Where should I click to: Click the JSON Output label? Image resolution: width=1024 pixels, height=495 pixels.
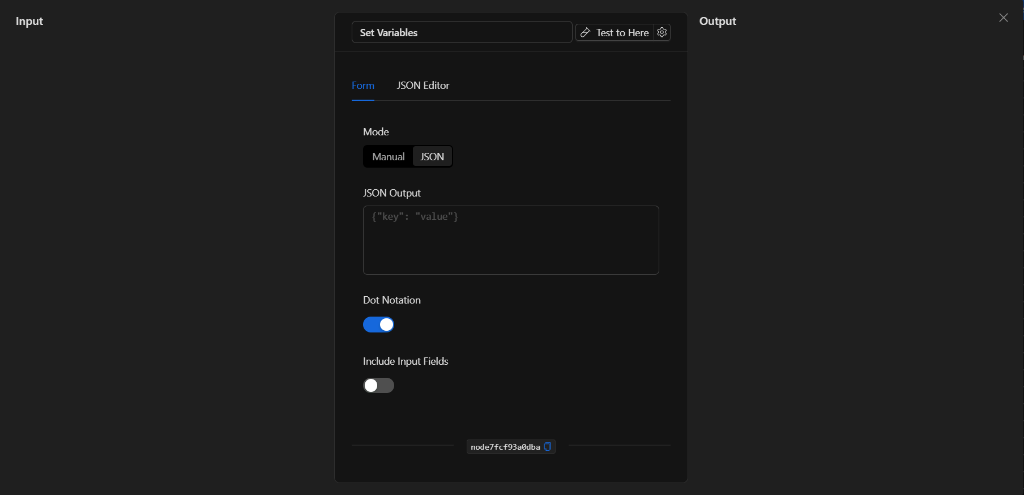click(392, 193)
